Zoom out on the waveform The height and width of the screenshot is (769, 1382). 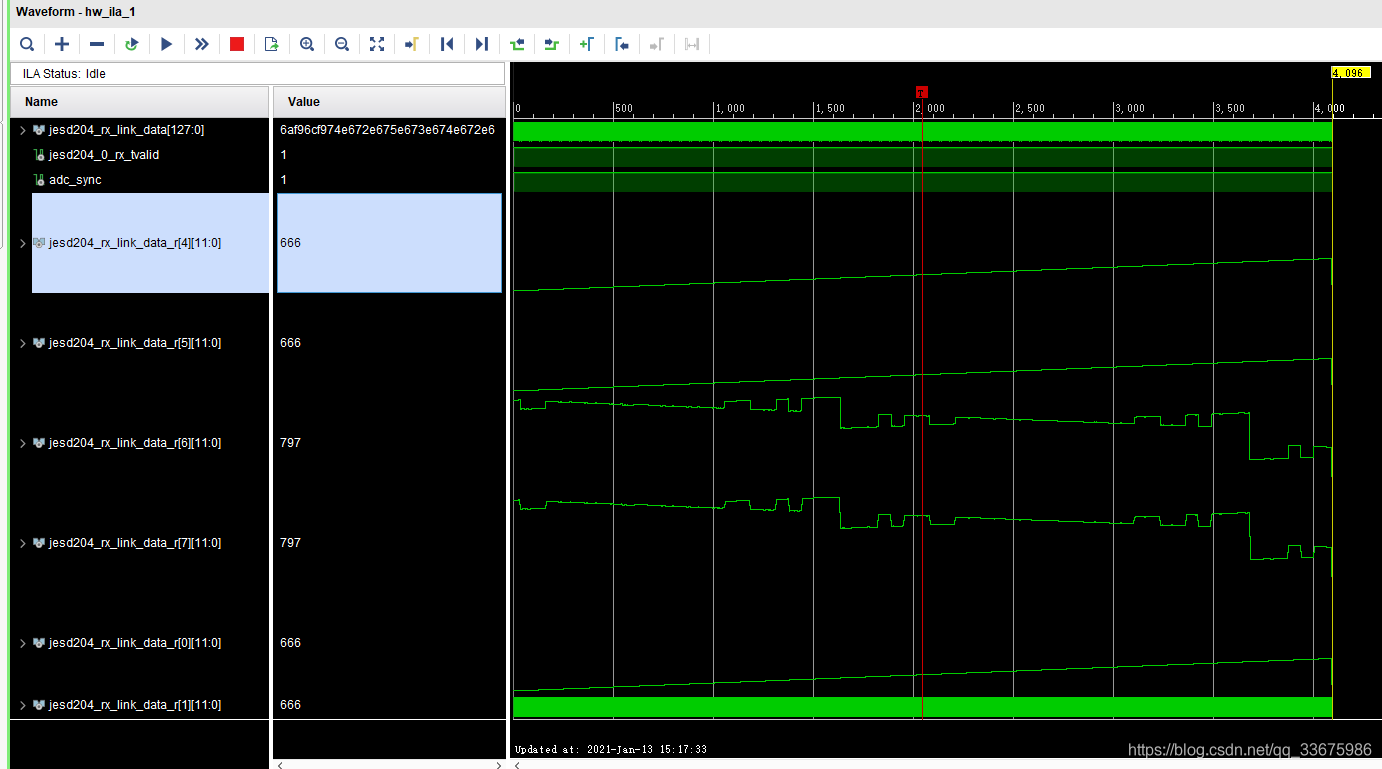[x=342, y=44]
